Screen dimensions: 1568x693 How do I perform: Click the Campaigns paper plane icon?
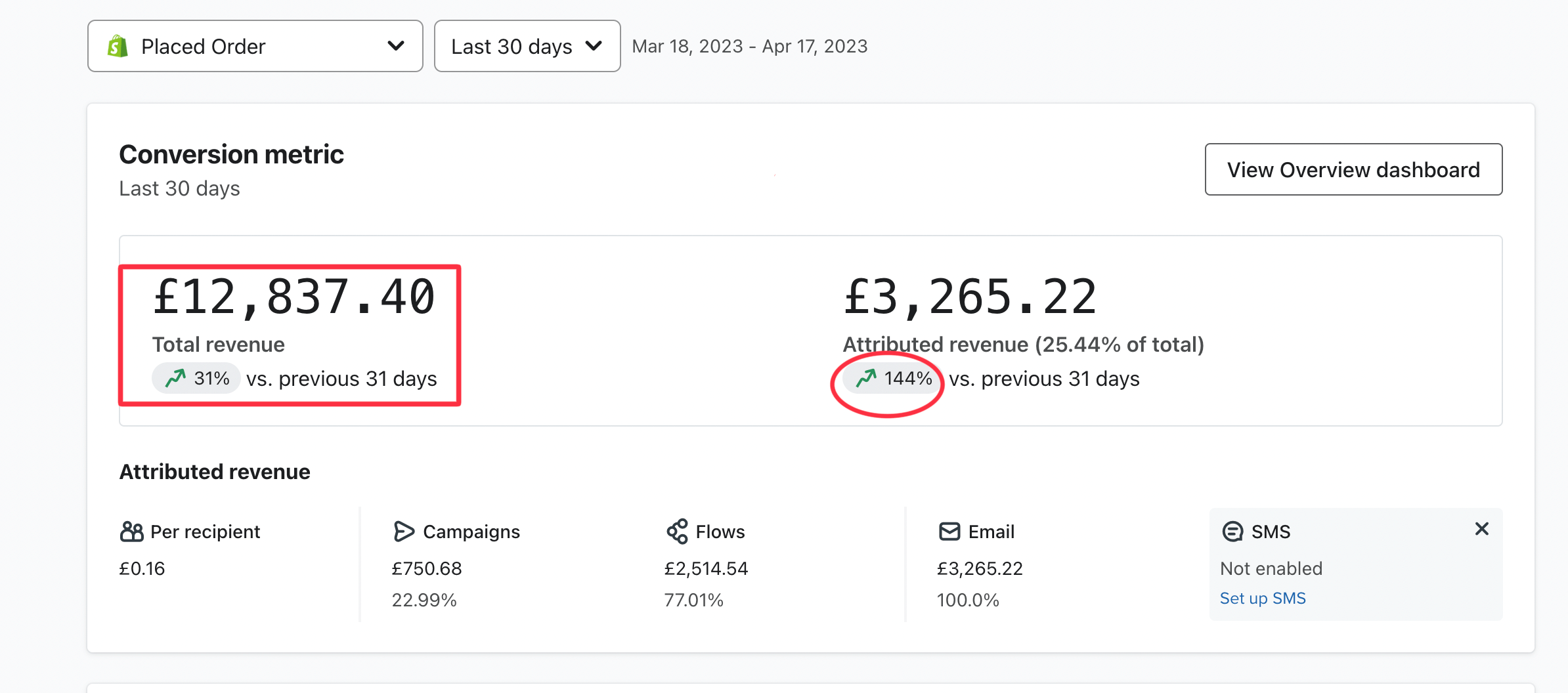point(404,532)
